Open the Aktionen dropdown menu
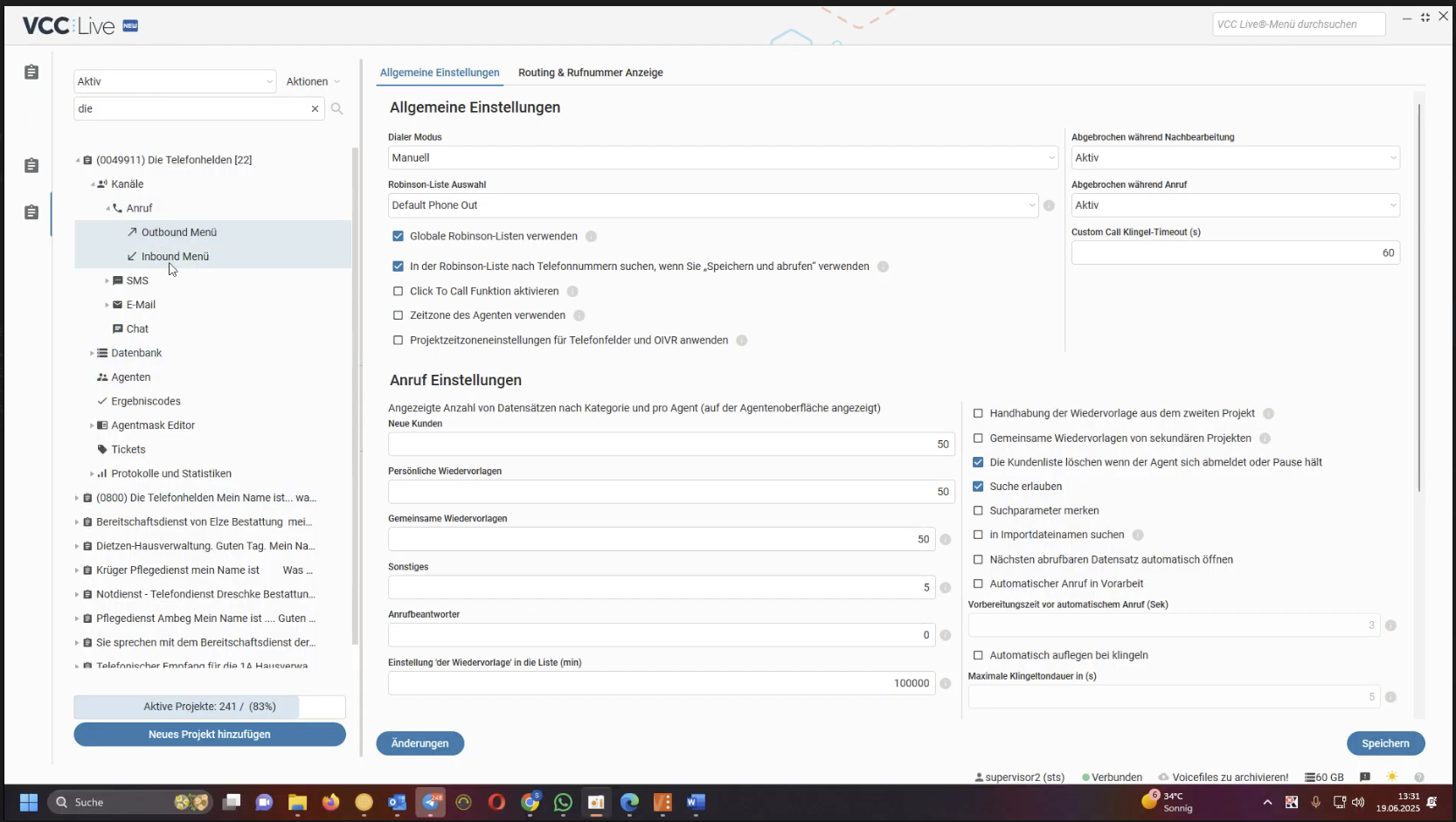 tap(313, 81)
